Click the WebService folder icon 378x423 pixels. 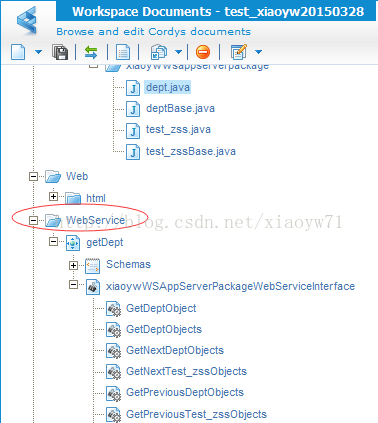[x=53, y=221]
